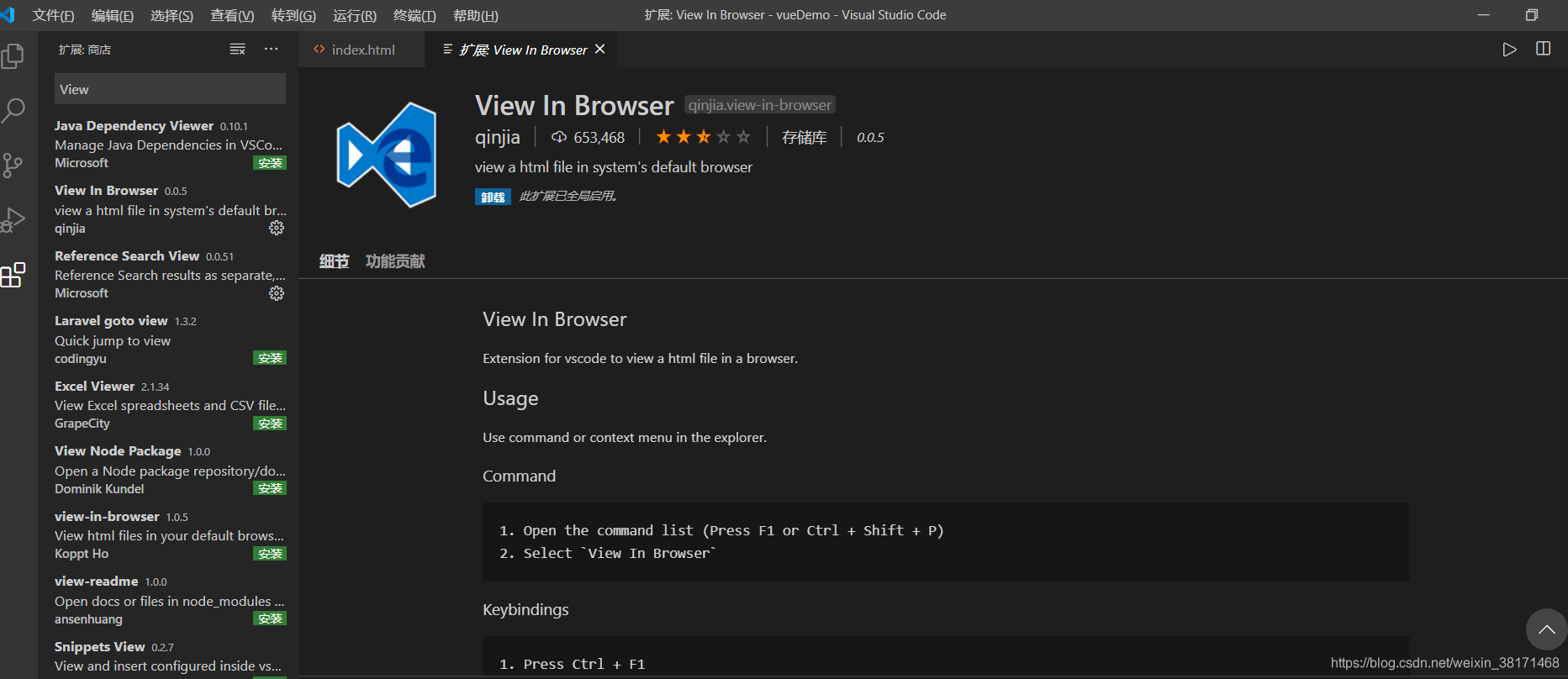Select View Node Package list entry
Image resolution: width=1568 pixels, height=679 pixels.
pyautogui.click(x=170, y=470)
